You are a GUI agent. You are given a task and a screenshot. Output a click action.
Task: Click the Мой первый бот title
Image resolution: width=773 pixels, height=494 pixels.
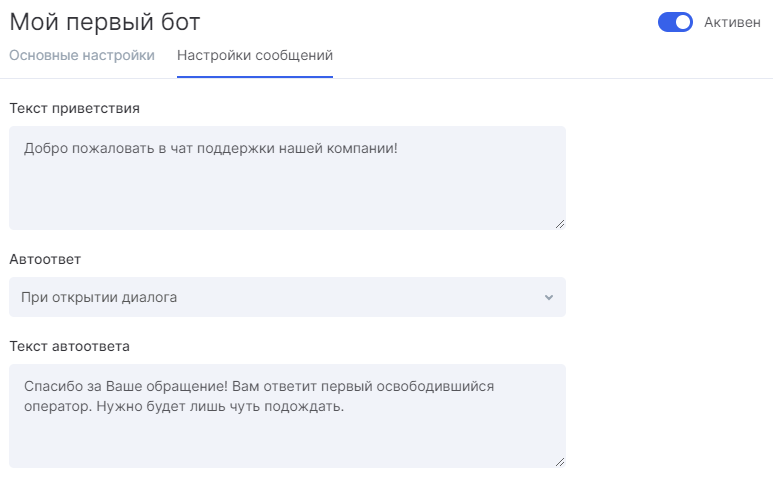[x=105, y=22]
